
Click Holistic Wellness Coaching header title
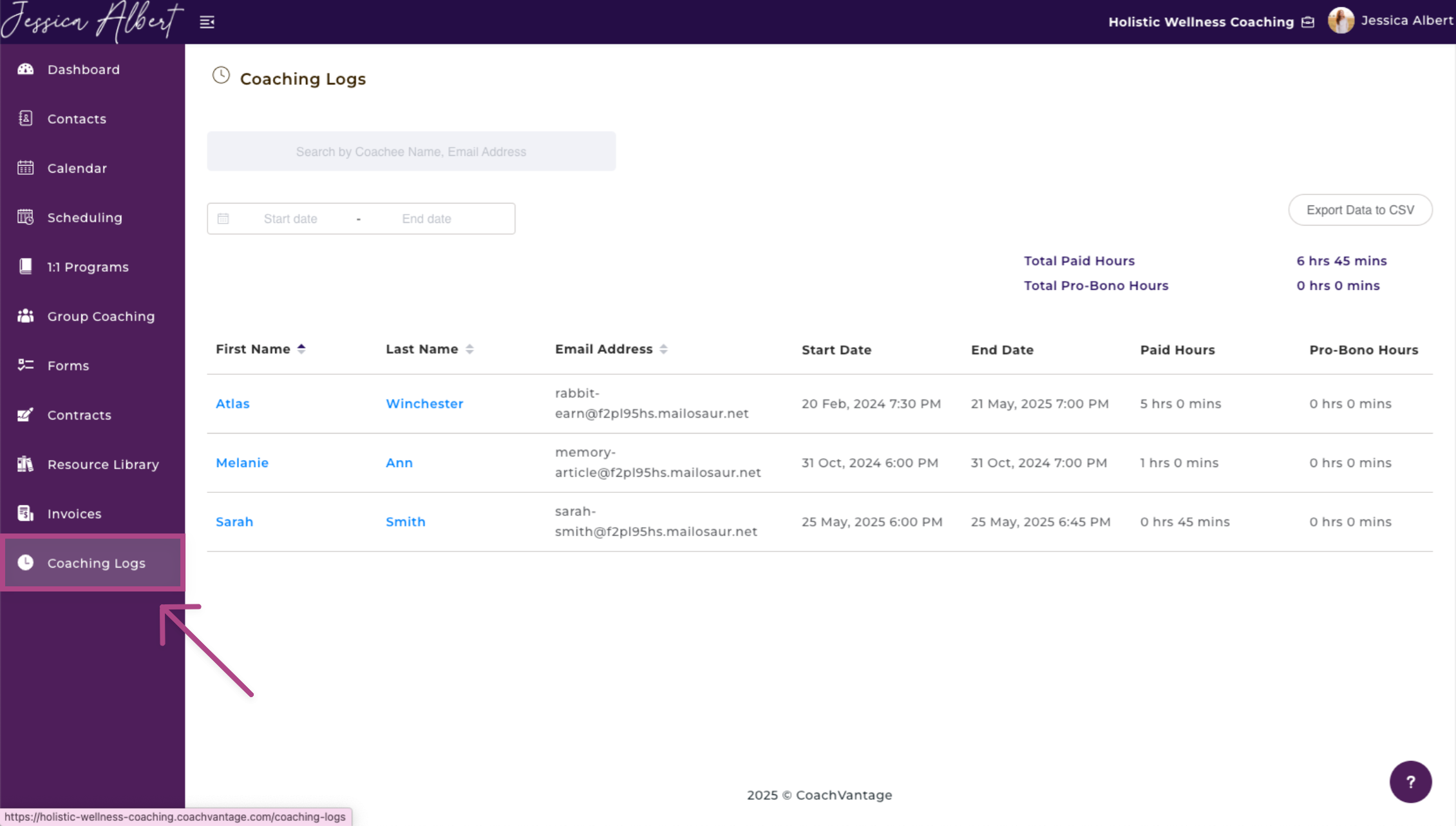pyautogui.click(x=1201, y=22)
